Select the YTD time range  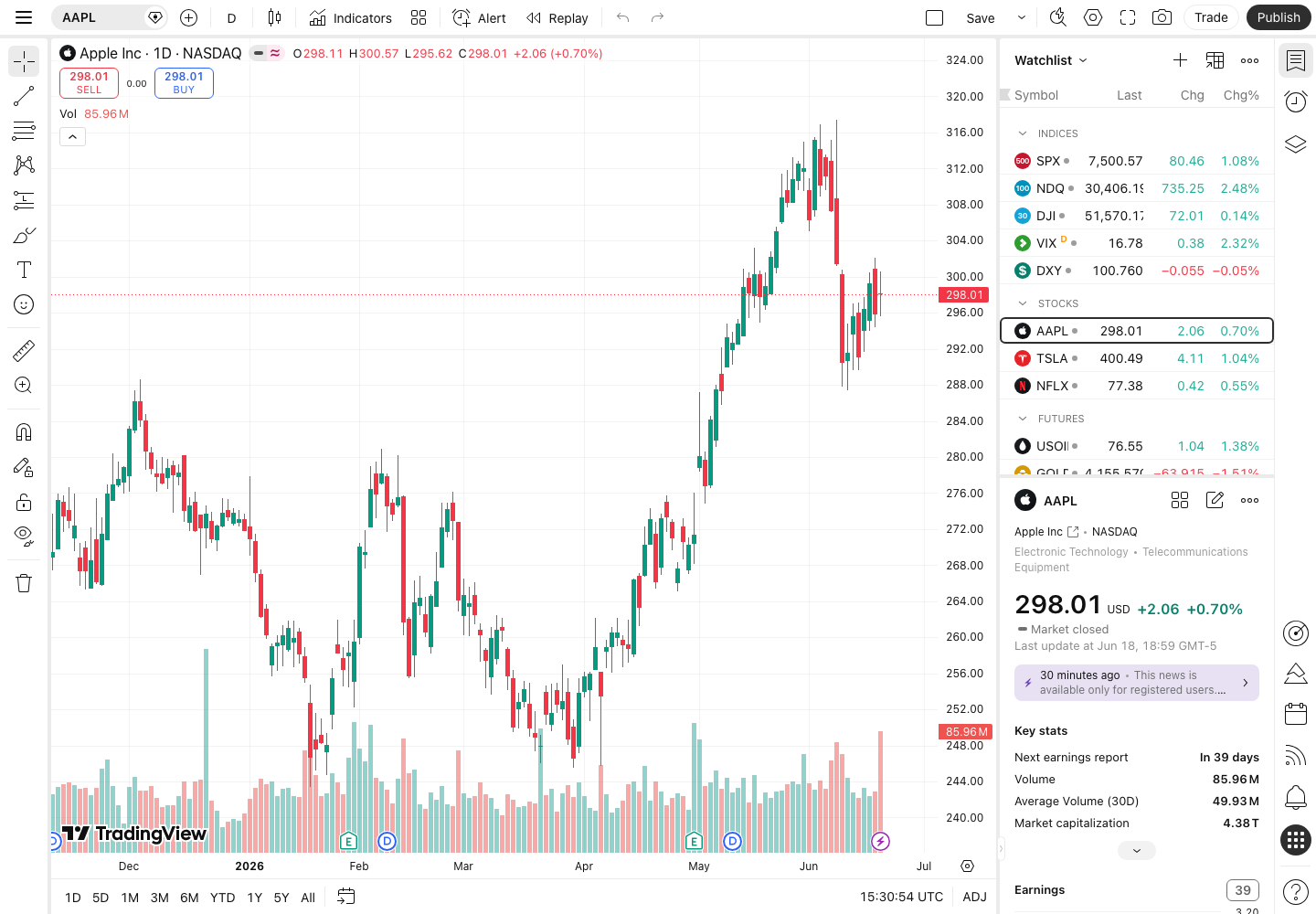click(222, 898)
